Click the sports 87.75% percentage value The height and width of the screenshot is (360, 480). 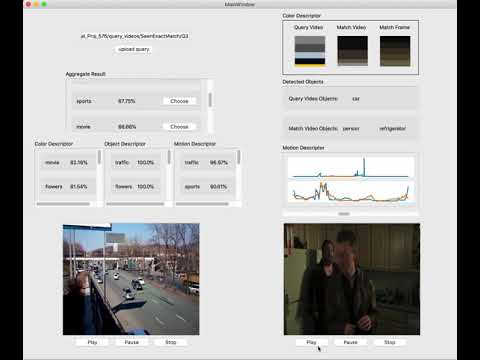(127, 101)
